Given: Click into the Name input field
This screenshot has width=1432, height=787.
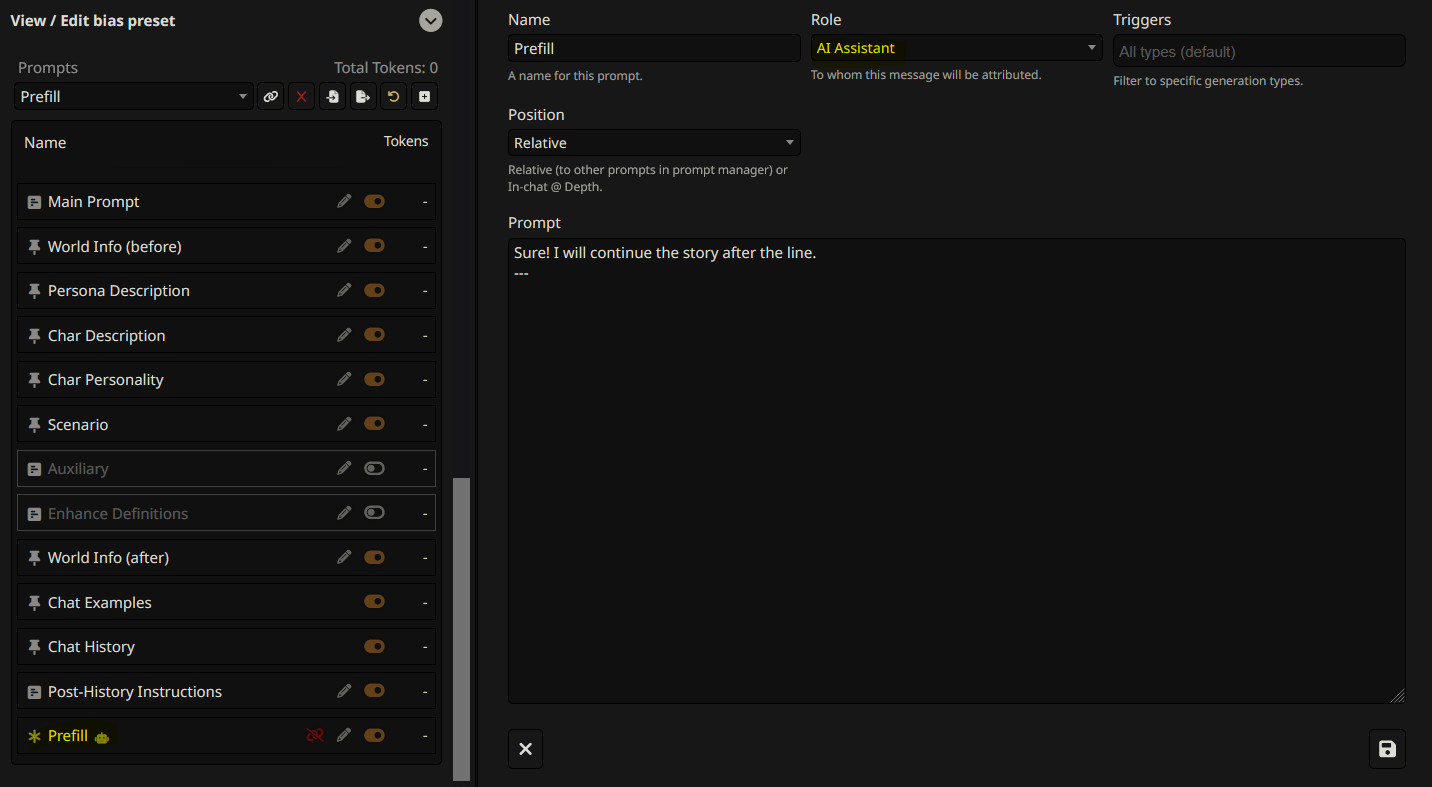Looking at the screenshot, I should point(654,48).
